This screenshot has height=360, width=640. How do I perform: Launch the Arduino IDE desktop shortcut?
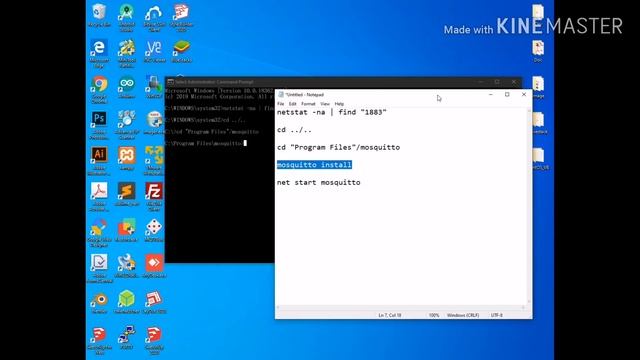(x=127, y=87)
